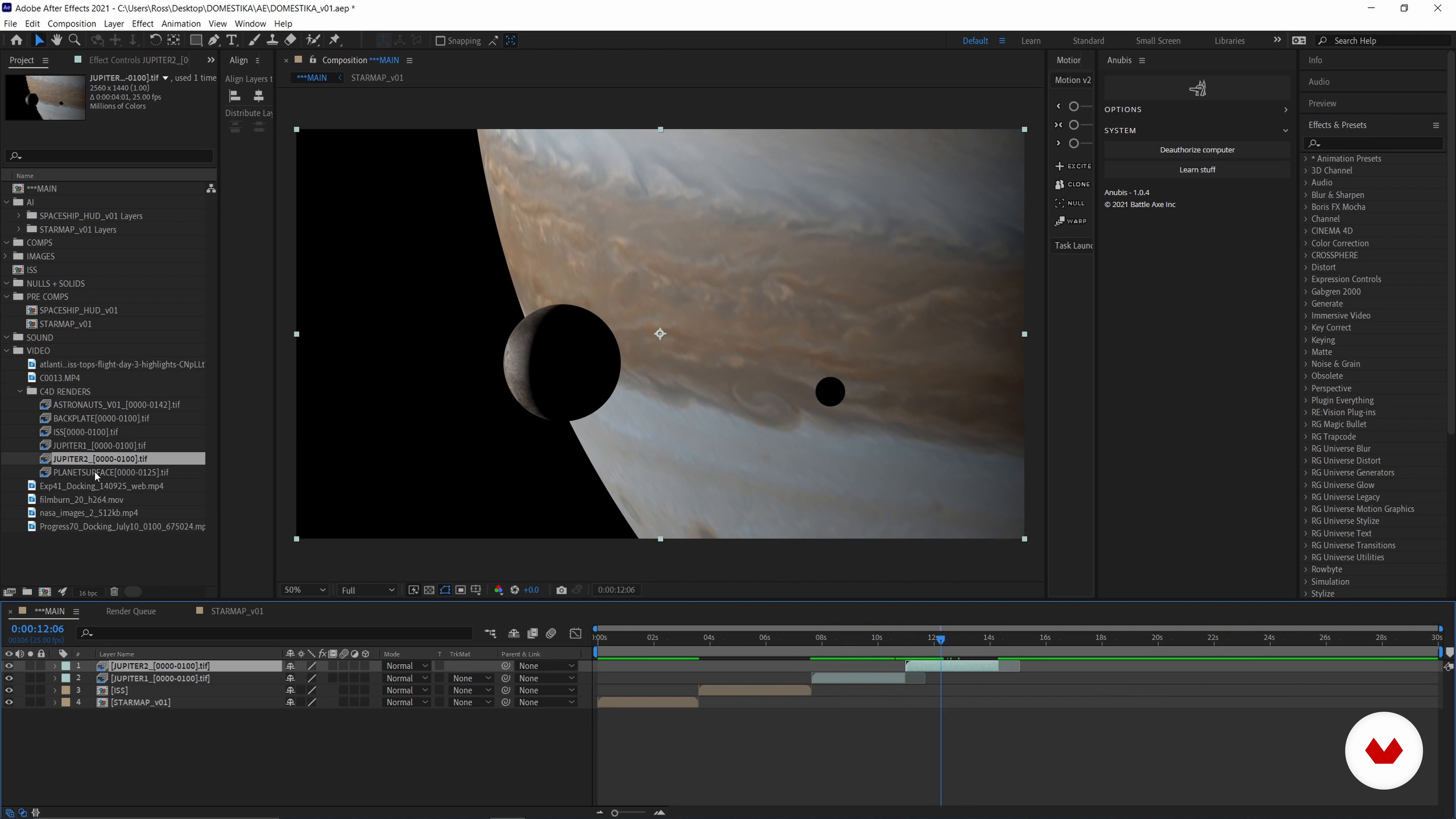1456x819 pixels.
Task: Adjust the top Motion v2 slider
Action: point(1074,106)
